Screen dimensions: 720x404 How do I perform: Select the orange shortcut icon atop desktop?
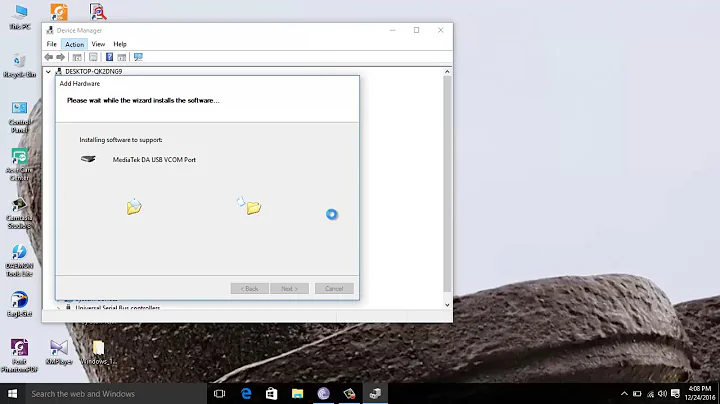(59, 12)
